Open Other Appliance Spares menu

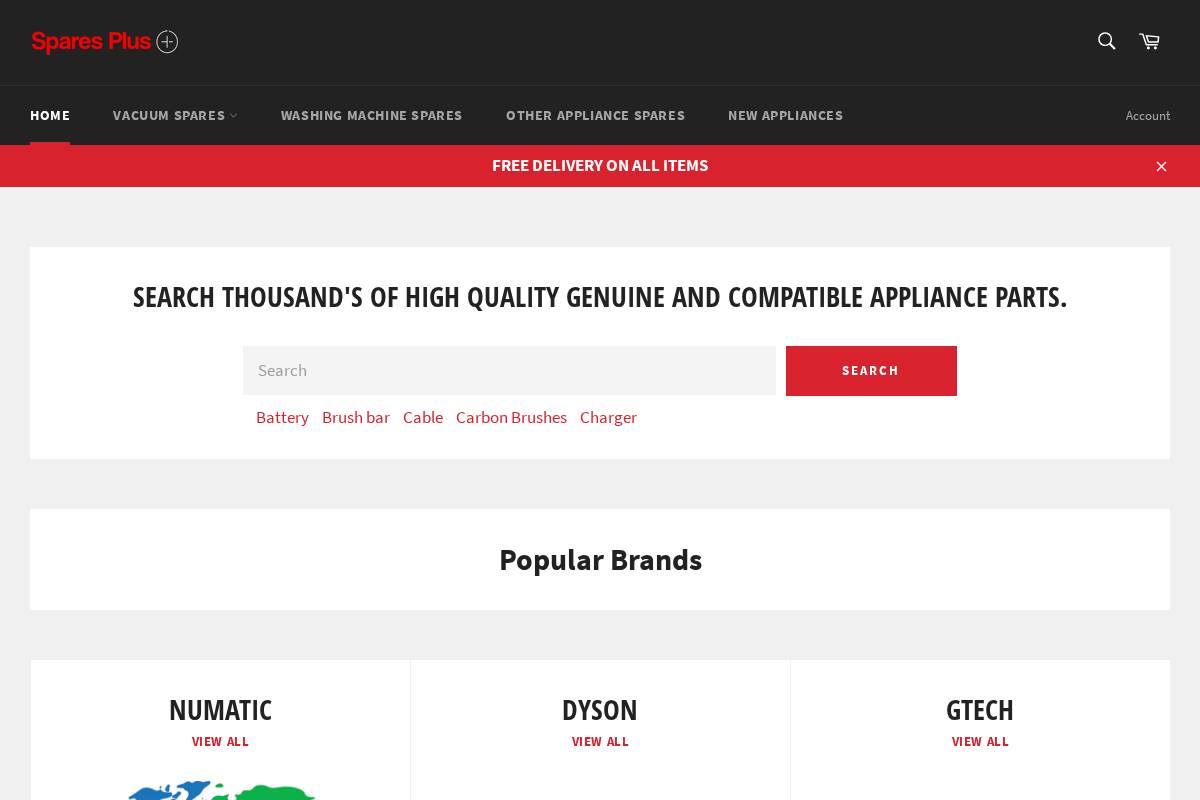(x=595, y=115)
